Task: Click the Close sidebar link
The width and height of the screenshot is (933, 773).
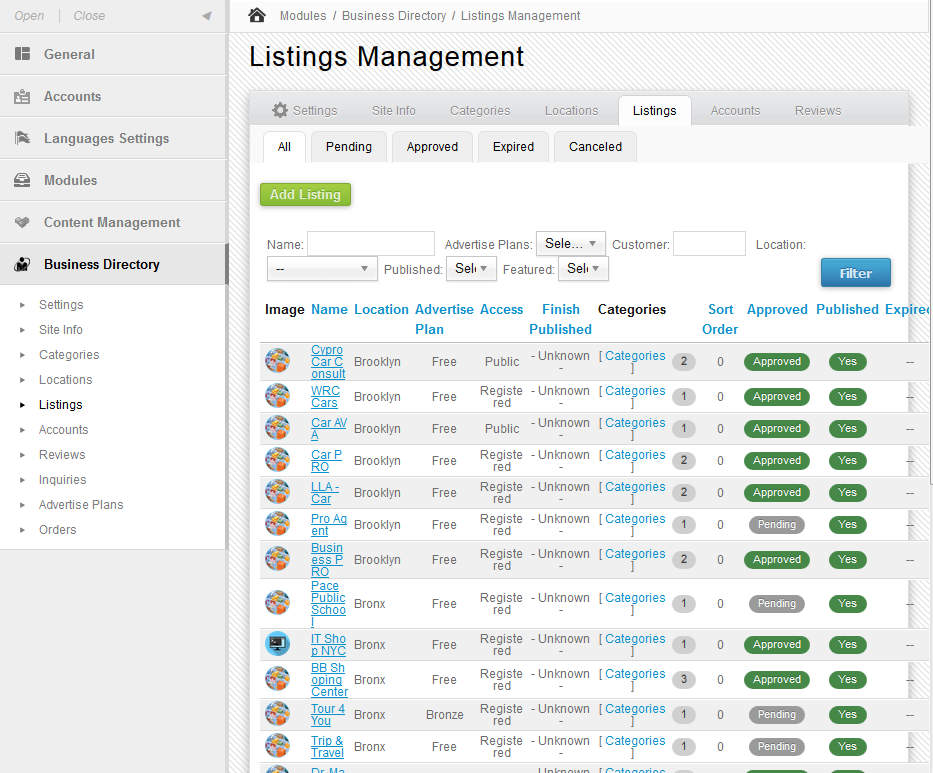Action: [89, 15]
